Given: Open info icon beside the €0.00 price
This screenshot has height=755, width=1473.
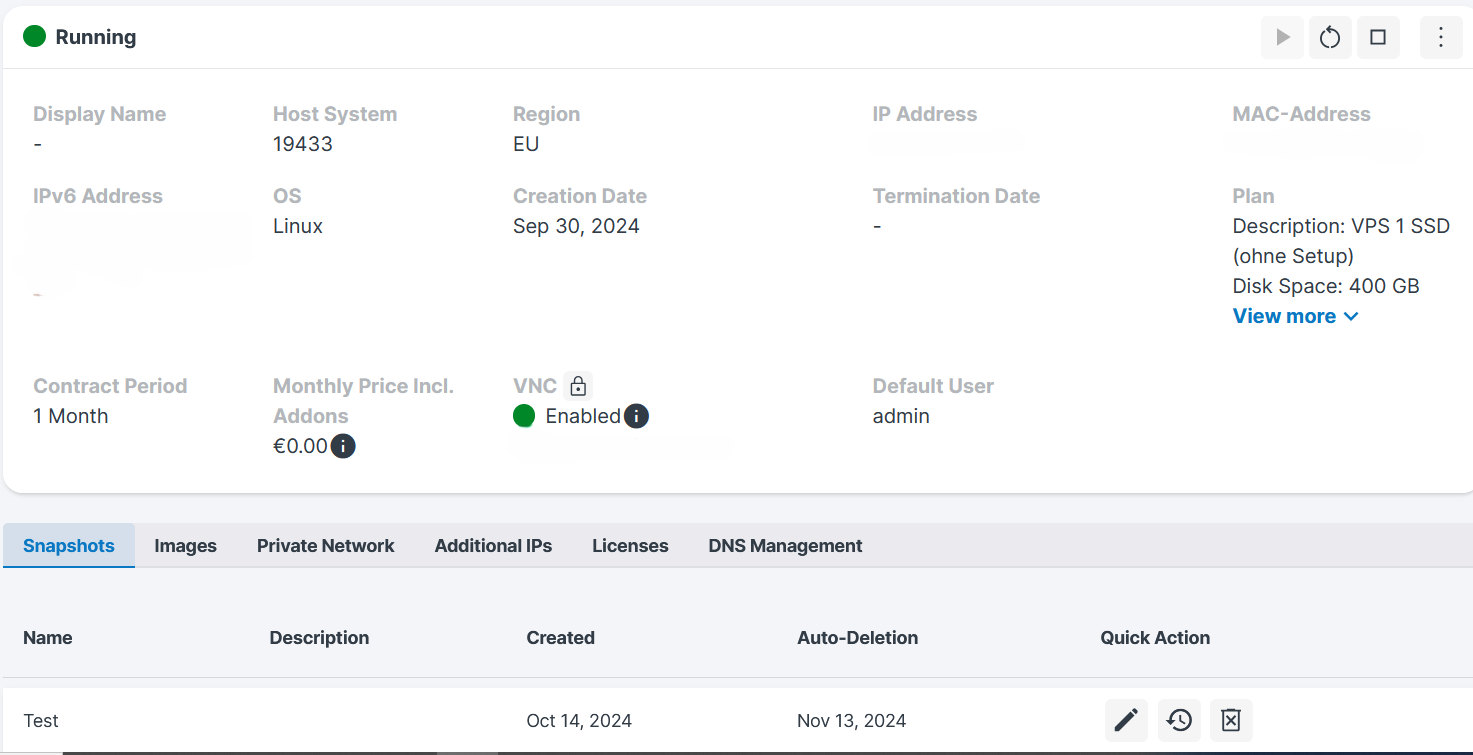Looking at the screenshot, I should point(343,446).
